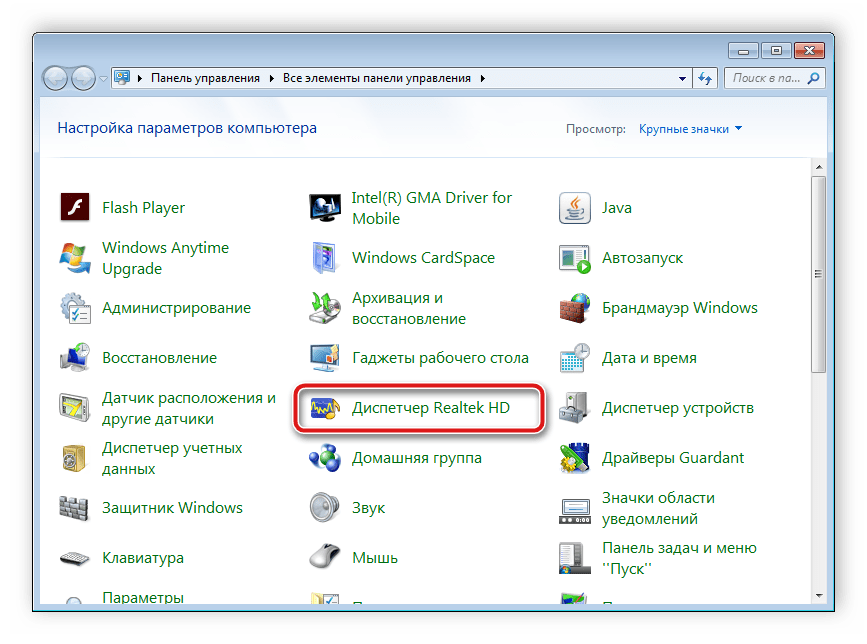The width and height of the screenshot is (867, 644).
Task: Open Брандмауэр Windows icon
Action: click(575, 308)
